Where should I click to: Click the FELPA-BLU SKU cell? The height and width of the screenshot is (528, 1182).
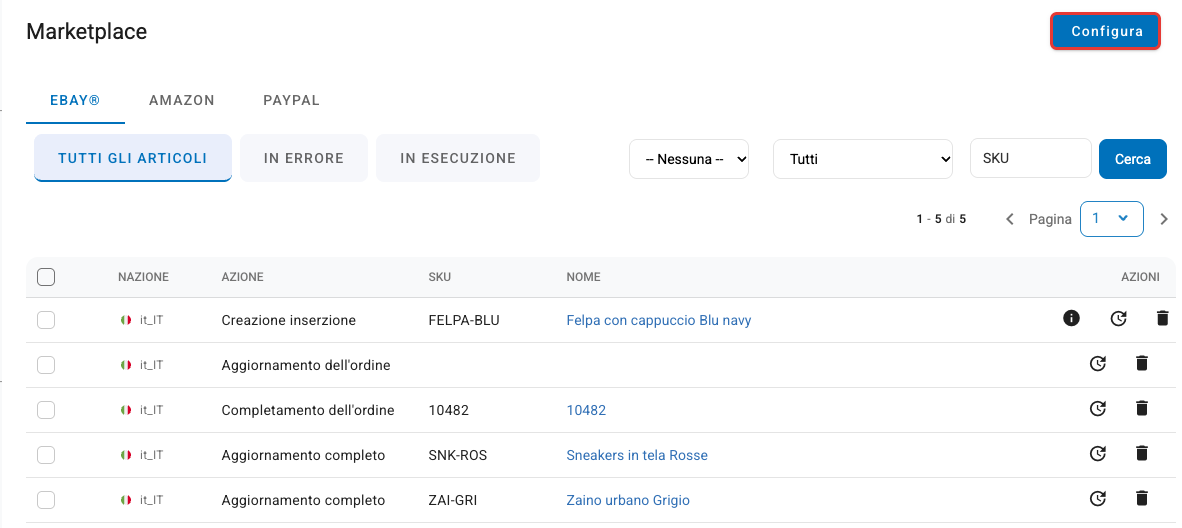(464, 321)
